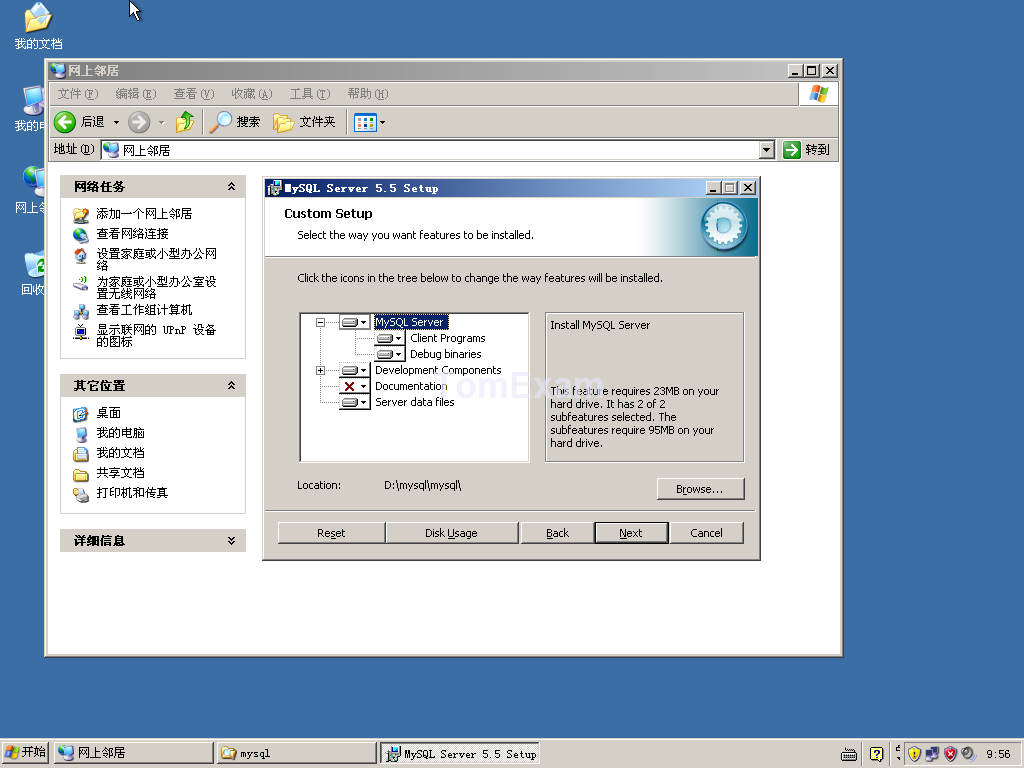The width and height of the screenshot is (1024, 768).
Task: Click the 开始 start button
Action: pyautogui.click(x=25, y=753)
